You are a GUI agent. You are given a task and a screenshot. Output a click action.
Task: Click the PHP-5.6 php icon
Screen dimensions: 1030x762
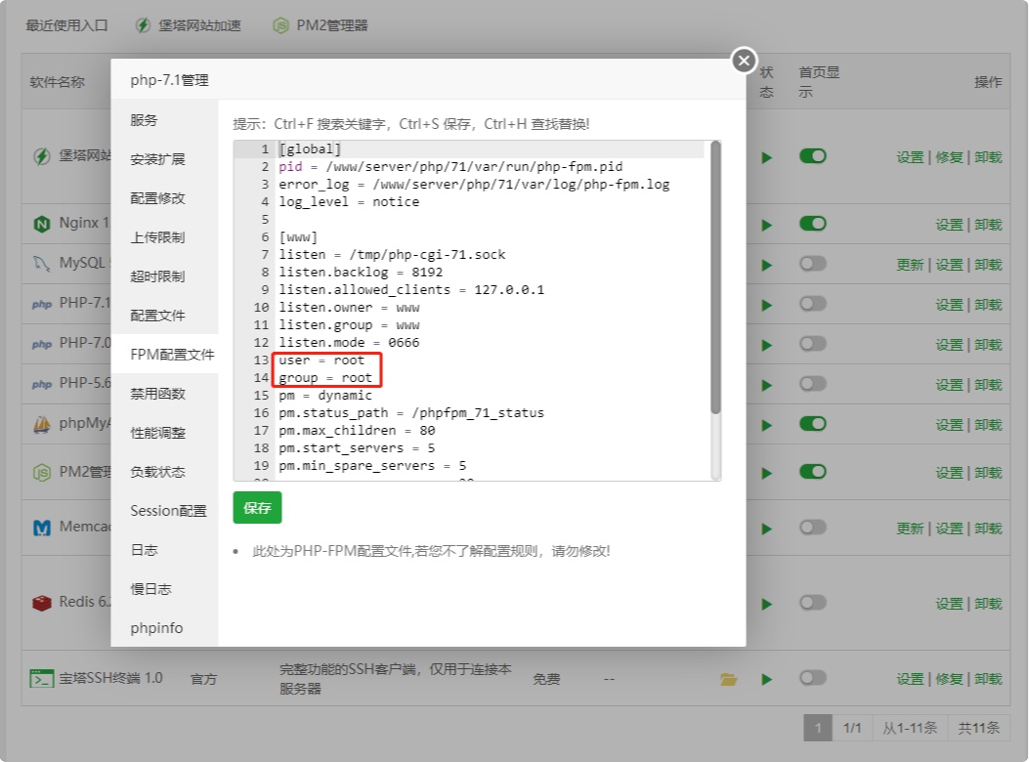(41, 384)
